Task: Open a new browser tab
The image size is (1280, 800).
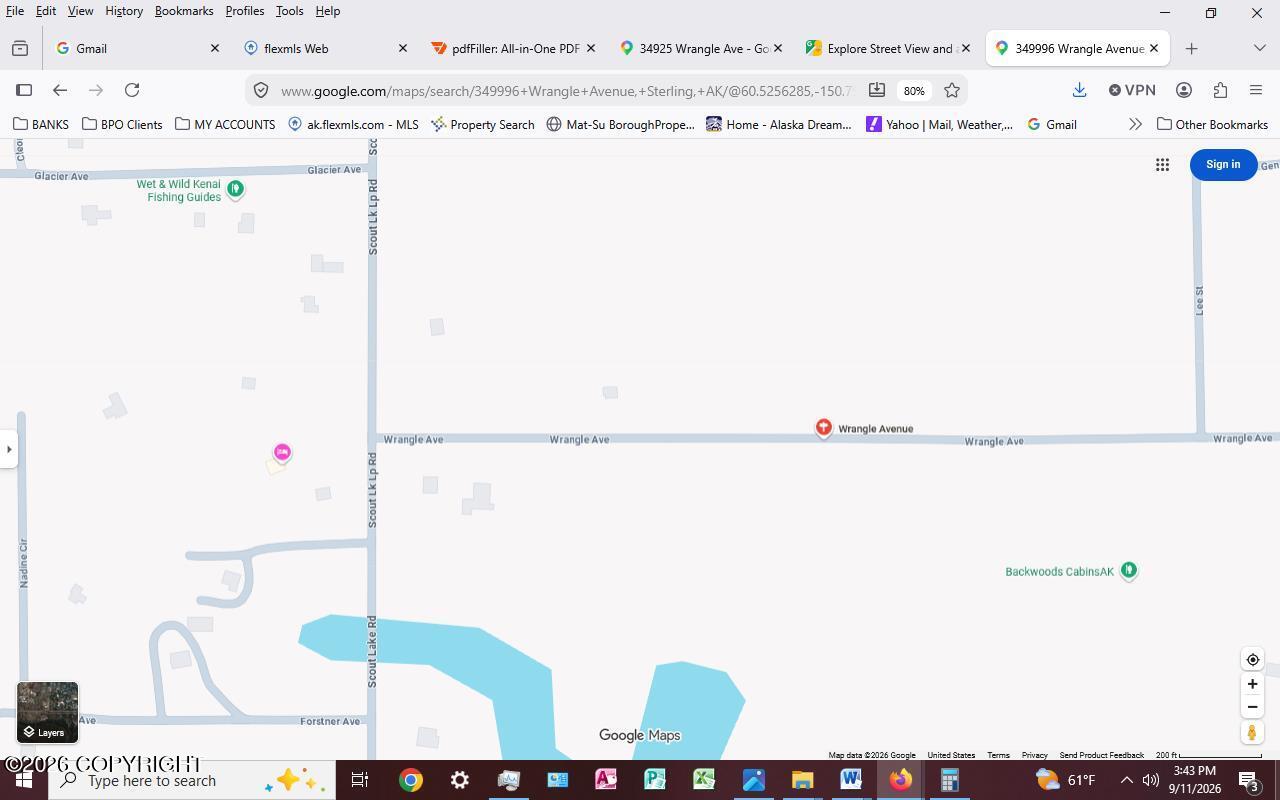Action: [1191, 48]
